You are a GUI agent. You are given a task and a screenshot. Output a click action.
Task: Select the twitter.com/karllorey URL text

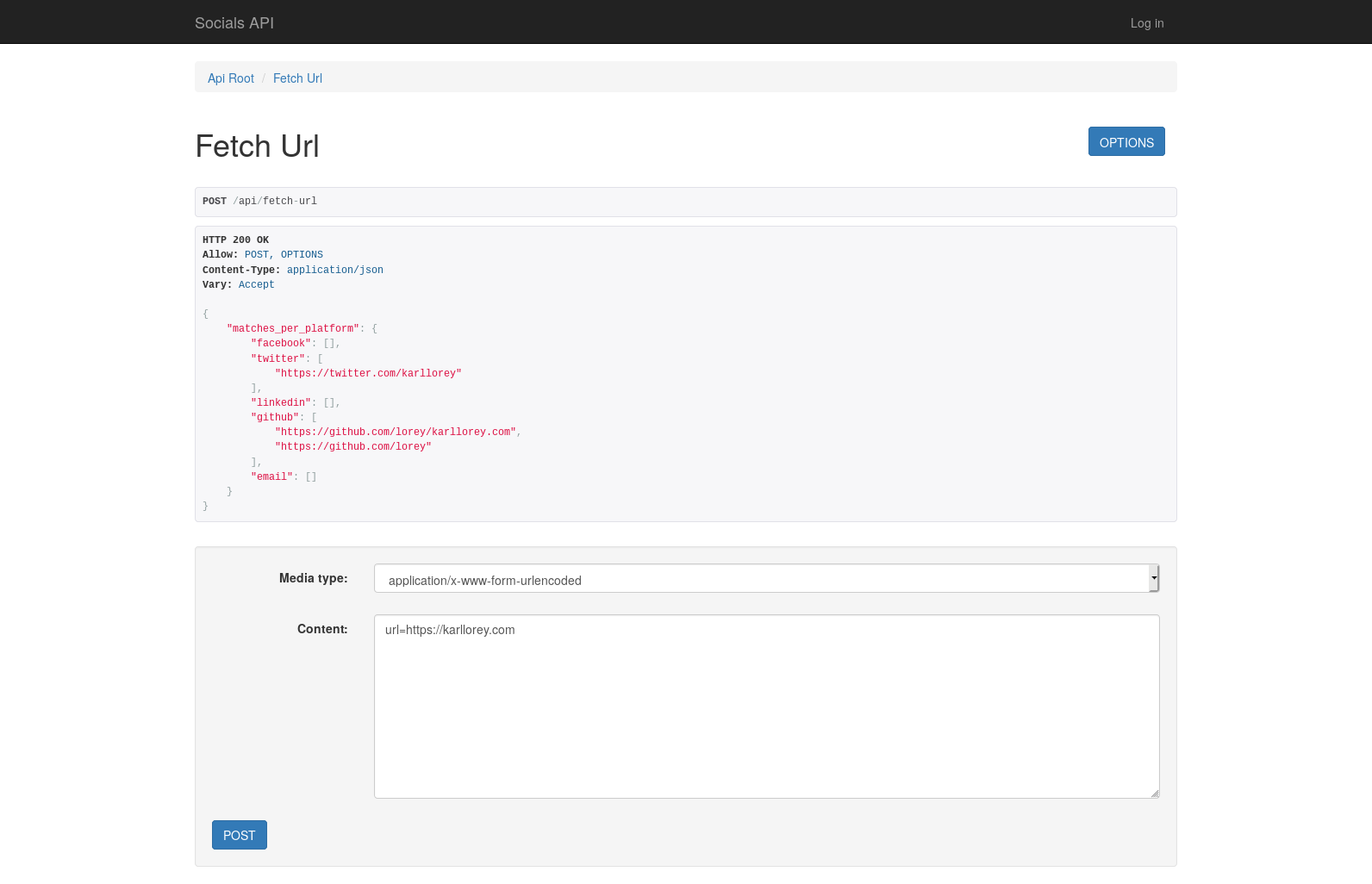pos(368,374)
